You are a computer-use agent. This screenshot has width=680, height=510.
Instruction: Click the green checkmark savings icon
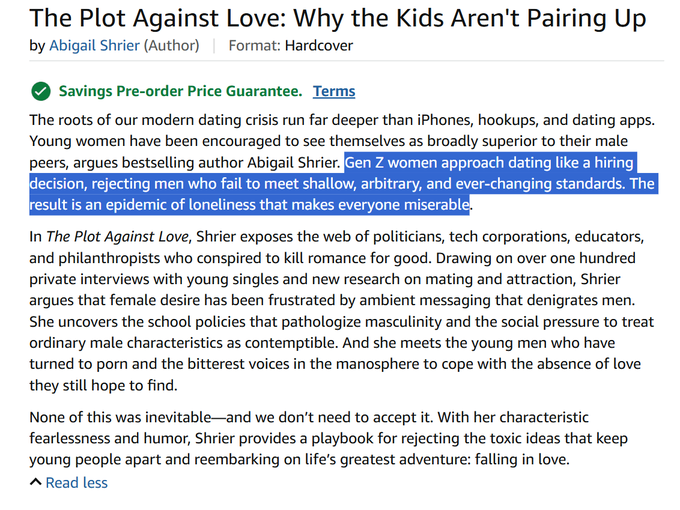tap(41, 92)
